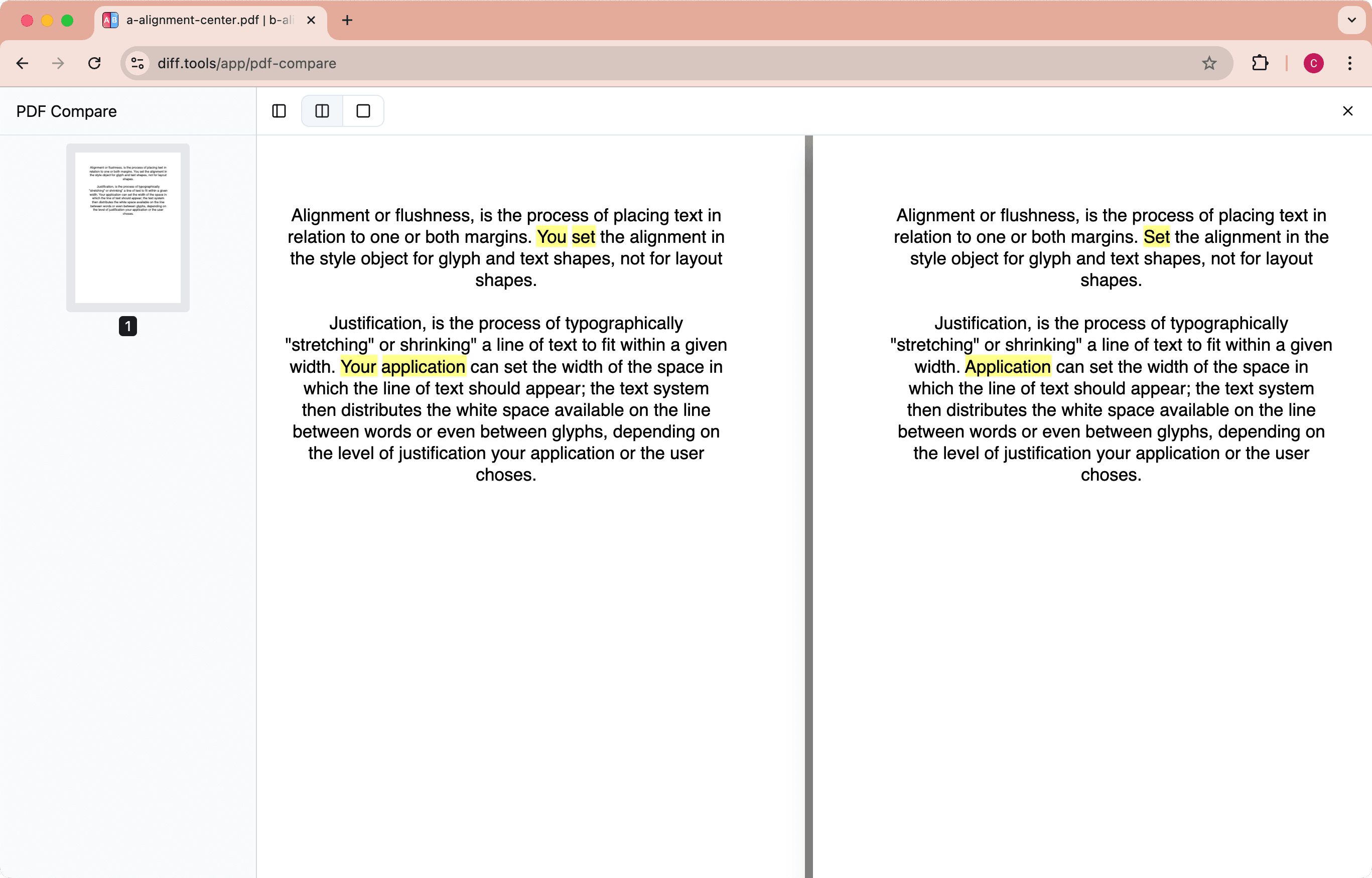Select page 1 thumbnail in the sidebar
The image size is (1372, 878).
(127, 227)
